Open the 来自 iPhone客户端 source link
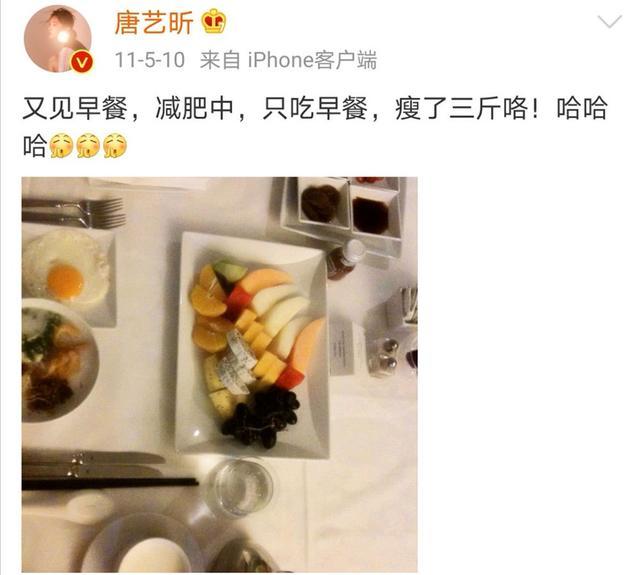This screenshot has height=575, width=640. point(288,60)
